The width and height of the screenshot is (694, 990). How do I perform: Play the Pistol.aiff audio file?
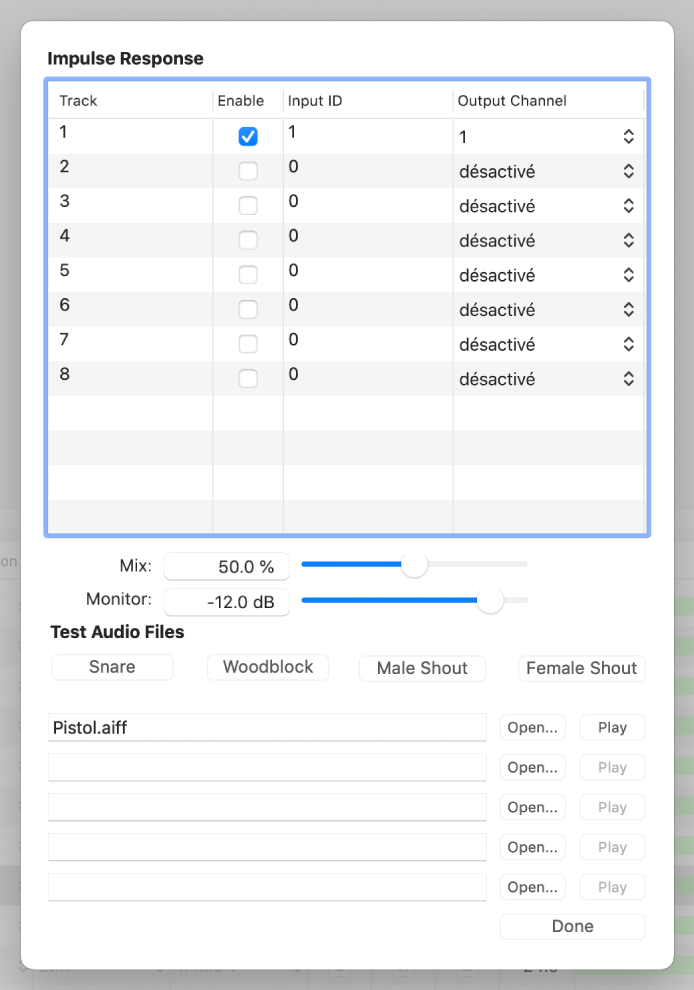tap(612, 727)
